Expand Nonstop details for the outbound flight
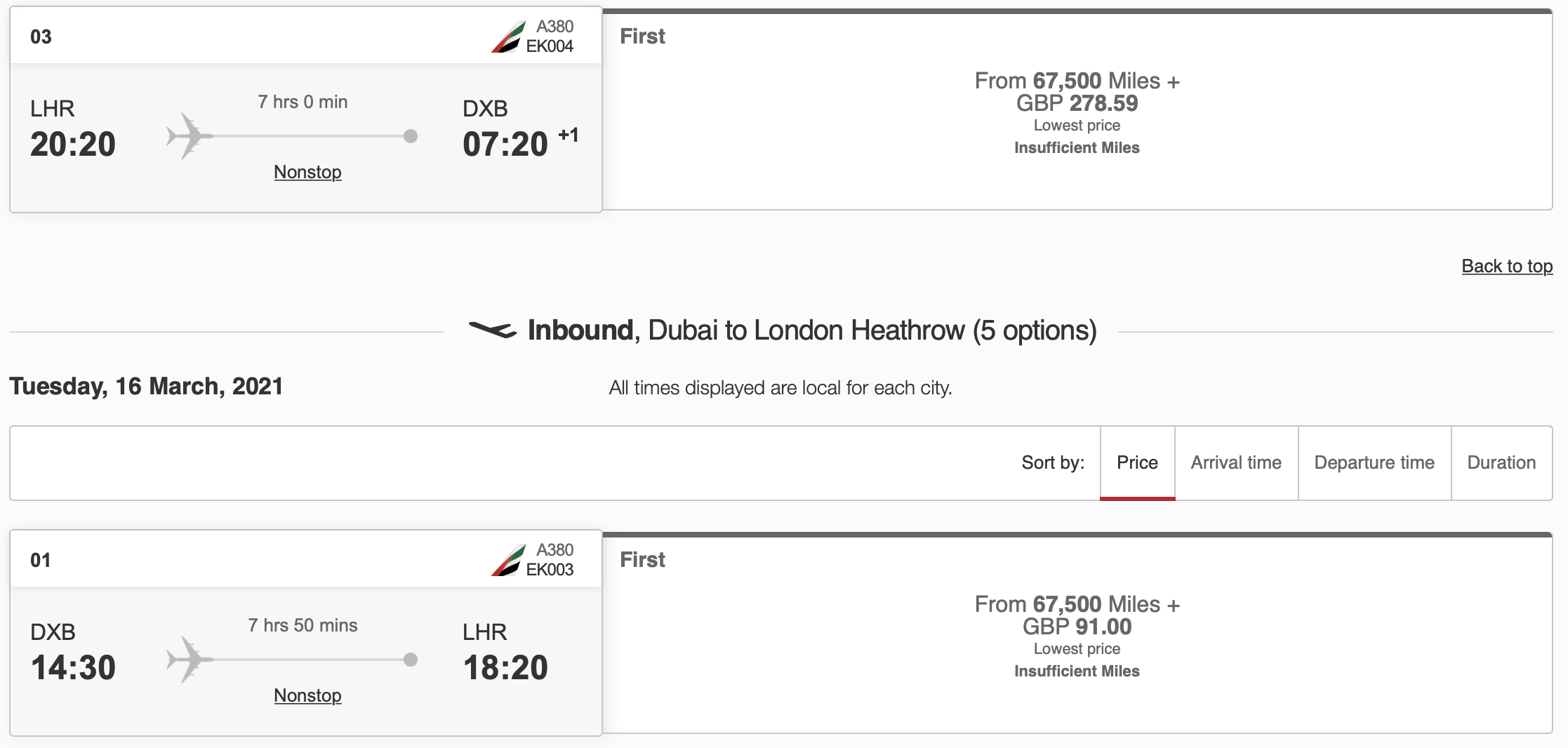 tap(307, 171)
